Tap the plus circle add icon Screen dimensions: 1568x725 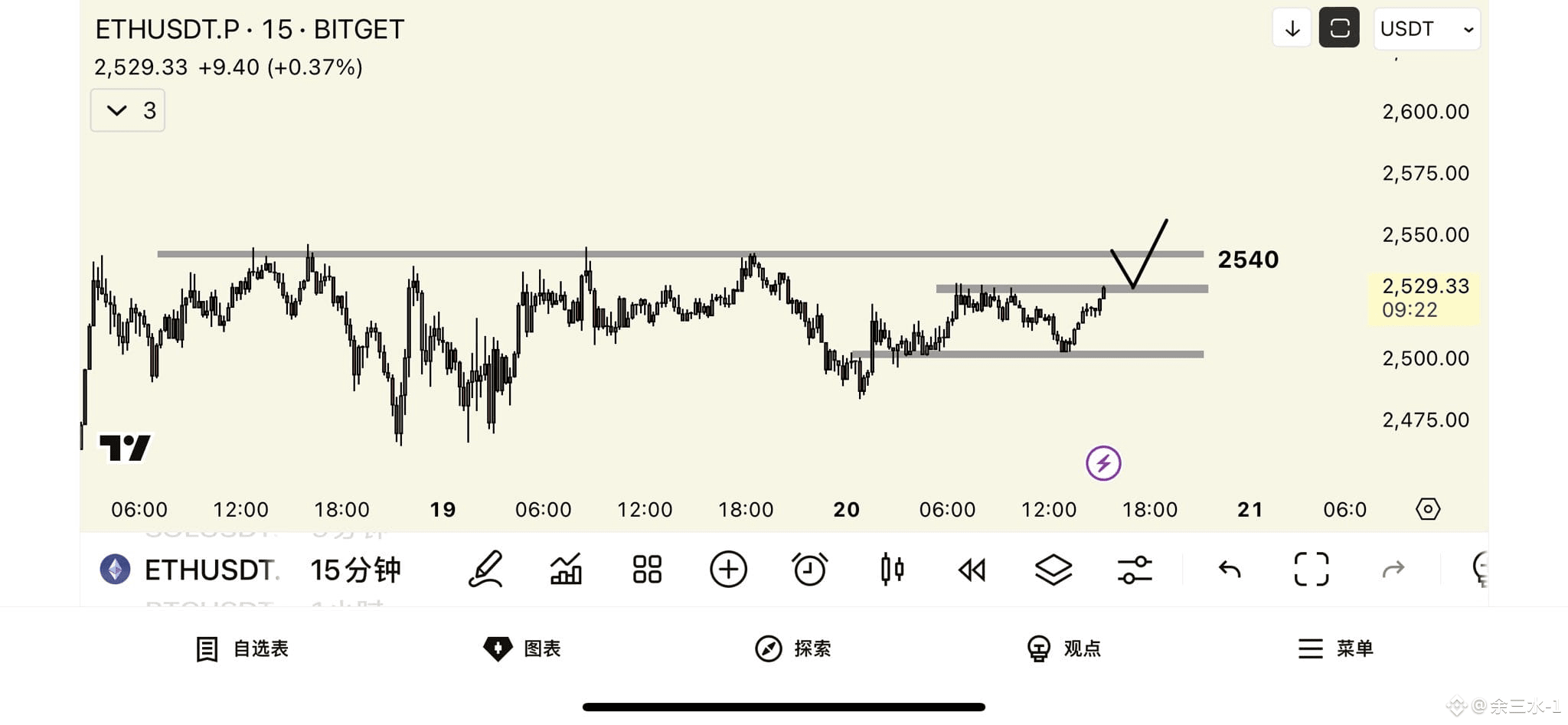(728, 570)
